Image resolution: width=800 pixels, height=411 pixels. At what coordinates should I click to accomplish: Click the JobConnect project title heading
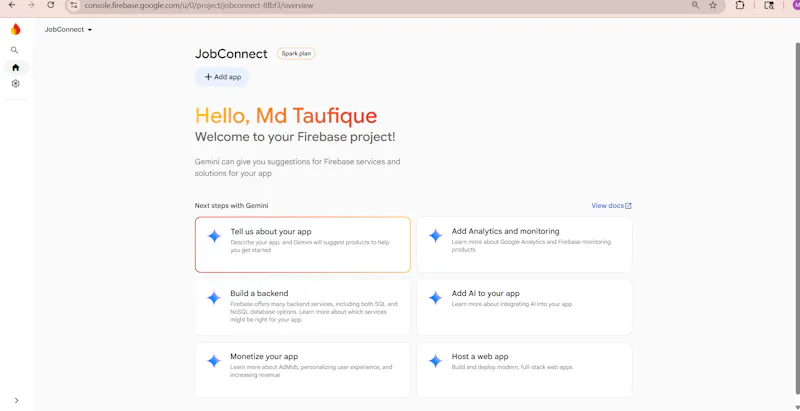coord(231,54)
